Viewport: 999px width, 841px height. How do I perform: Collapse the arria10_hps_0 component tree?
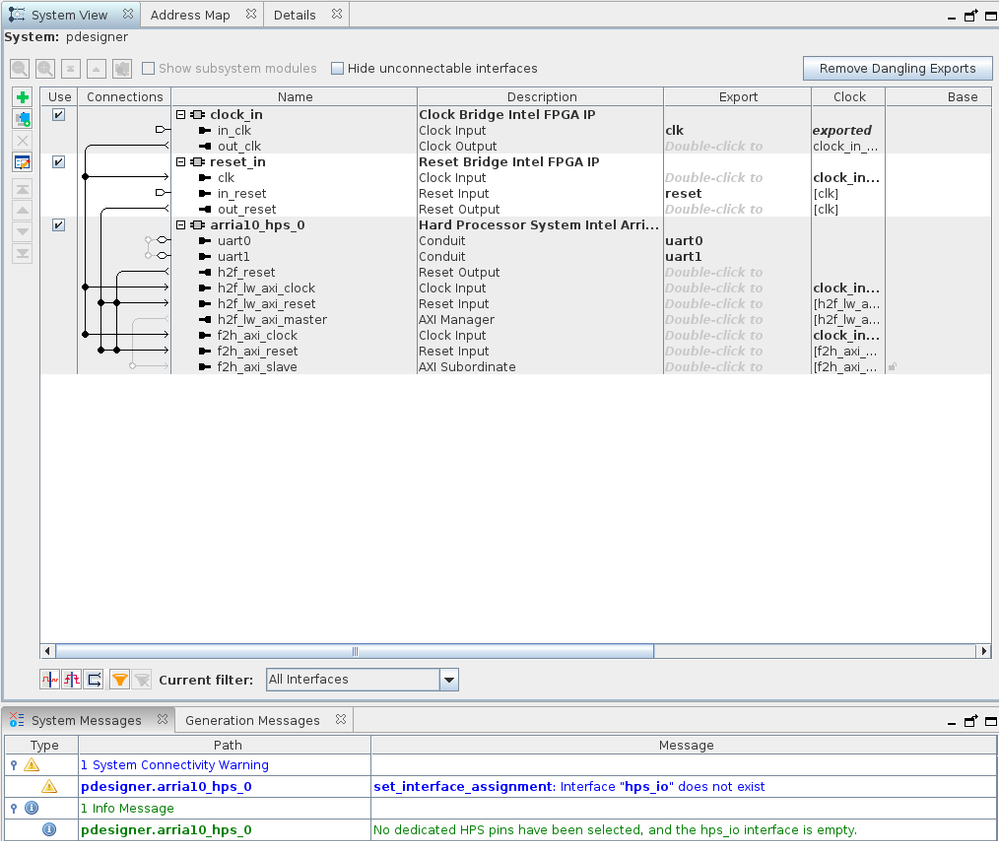182,225
